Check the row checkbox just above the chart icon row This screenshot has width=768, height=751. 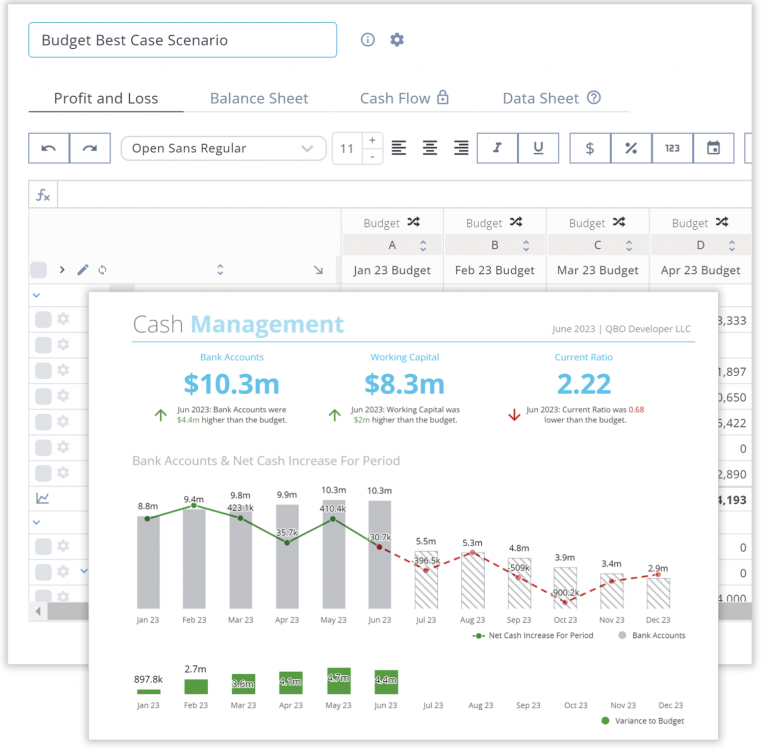(x=43, y=472)
